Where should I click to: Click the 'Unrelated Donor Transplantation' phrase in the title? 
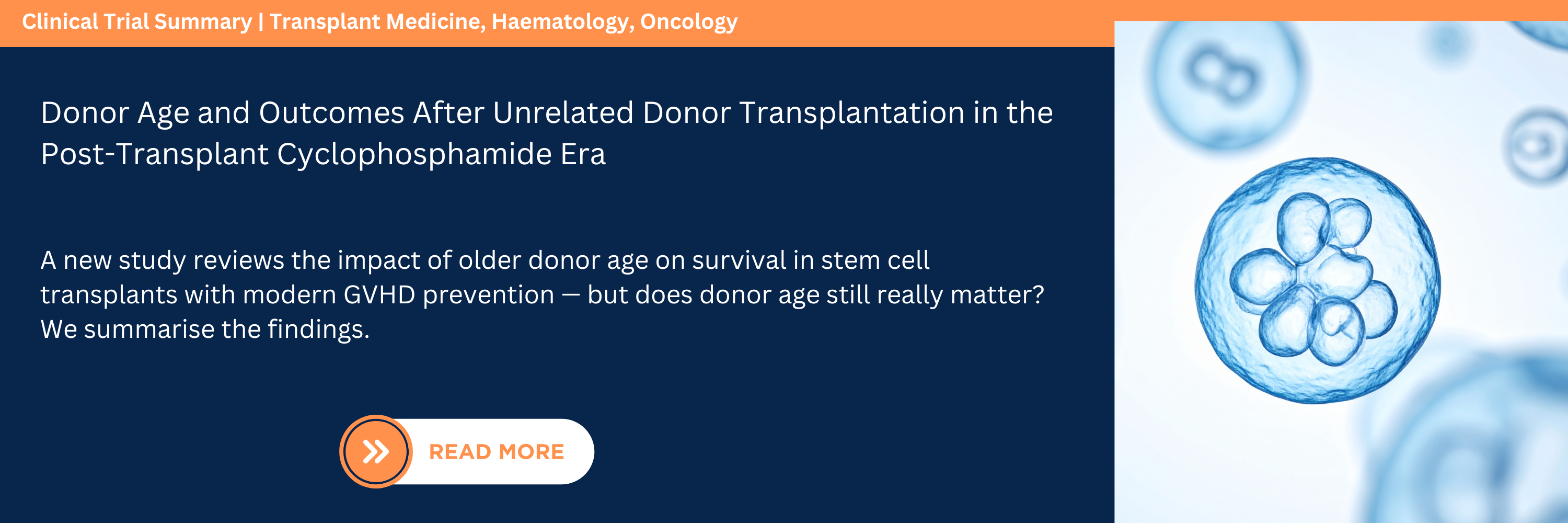tap(728, 113)
